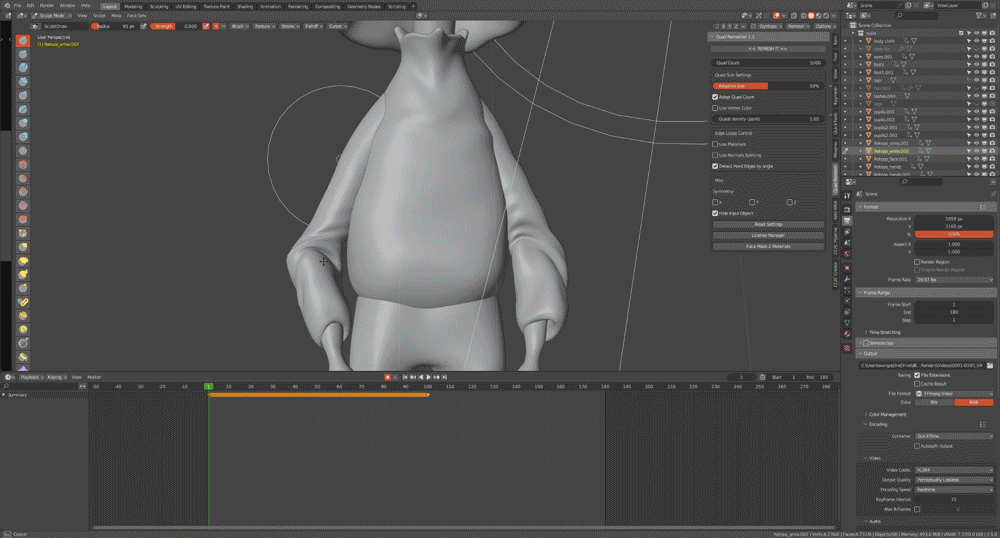Click the pin icon in the properties Scene header
The width and height of the screenshot is (1000, 538).
[x=993, y=194]
